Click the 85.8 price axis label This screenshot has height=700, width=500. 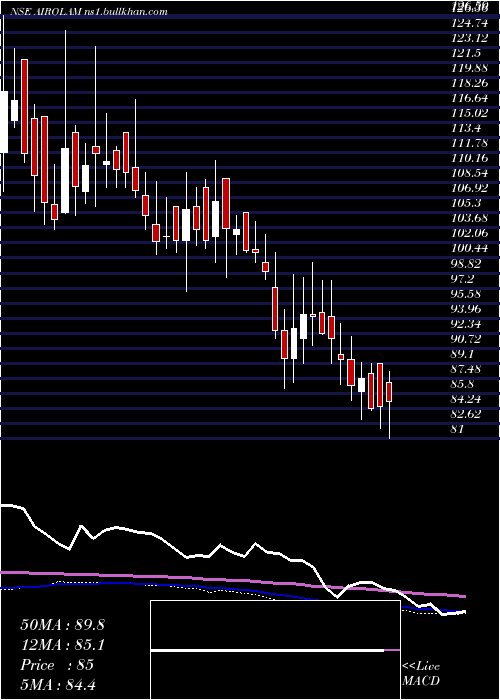(x=462, y=384)
